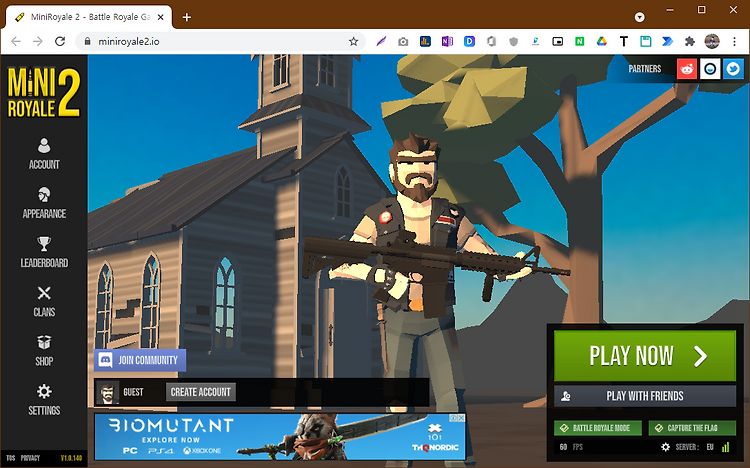The image size is (750, 468).
Task: Open the Twitter partner link
Action: click(x=733, y=69)
